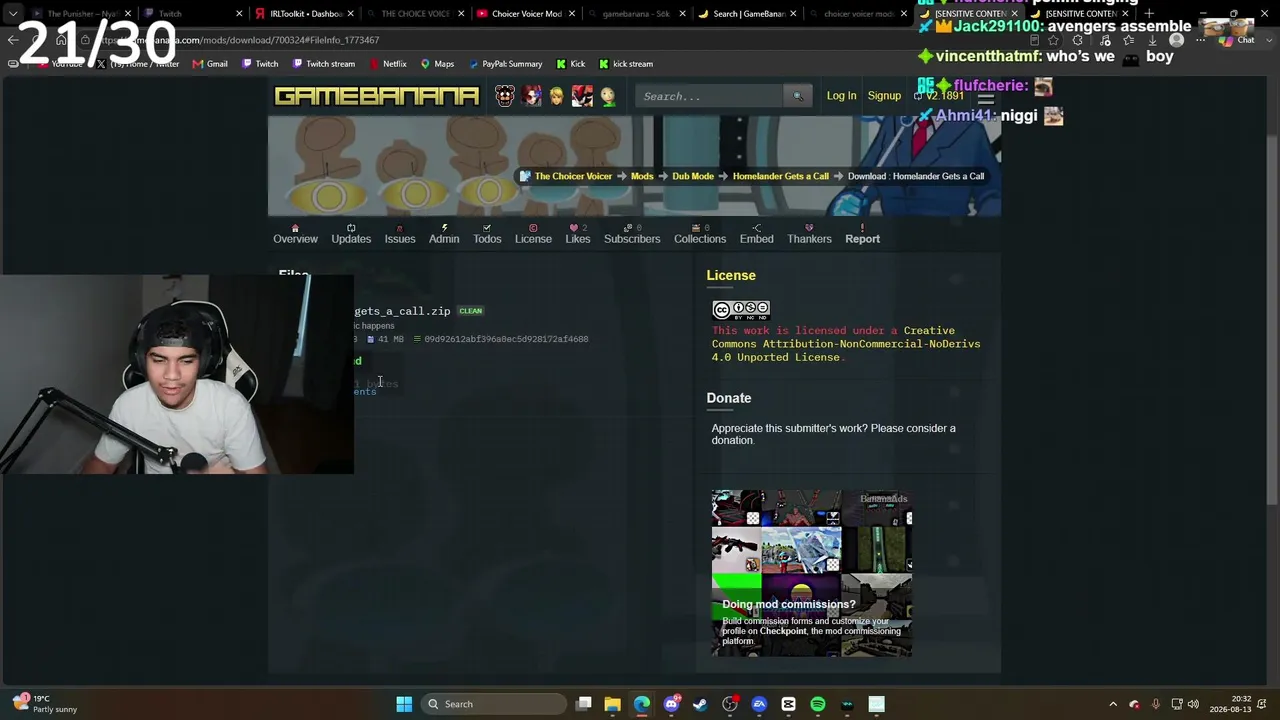This screenshot has width=1280, height=720.
Task: Click the Report tab
Action: tap(862, 234)
